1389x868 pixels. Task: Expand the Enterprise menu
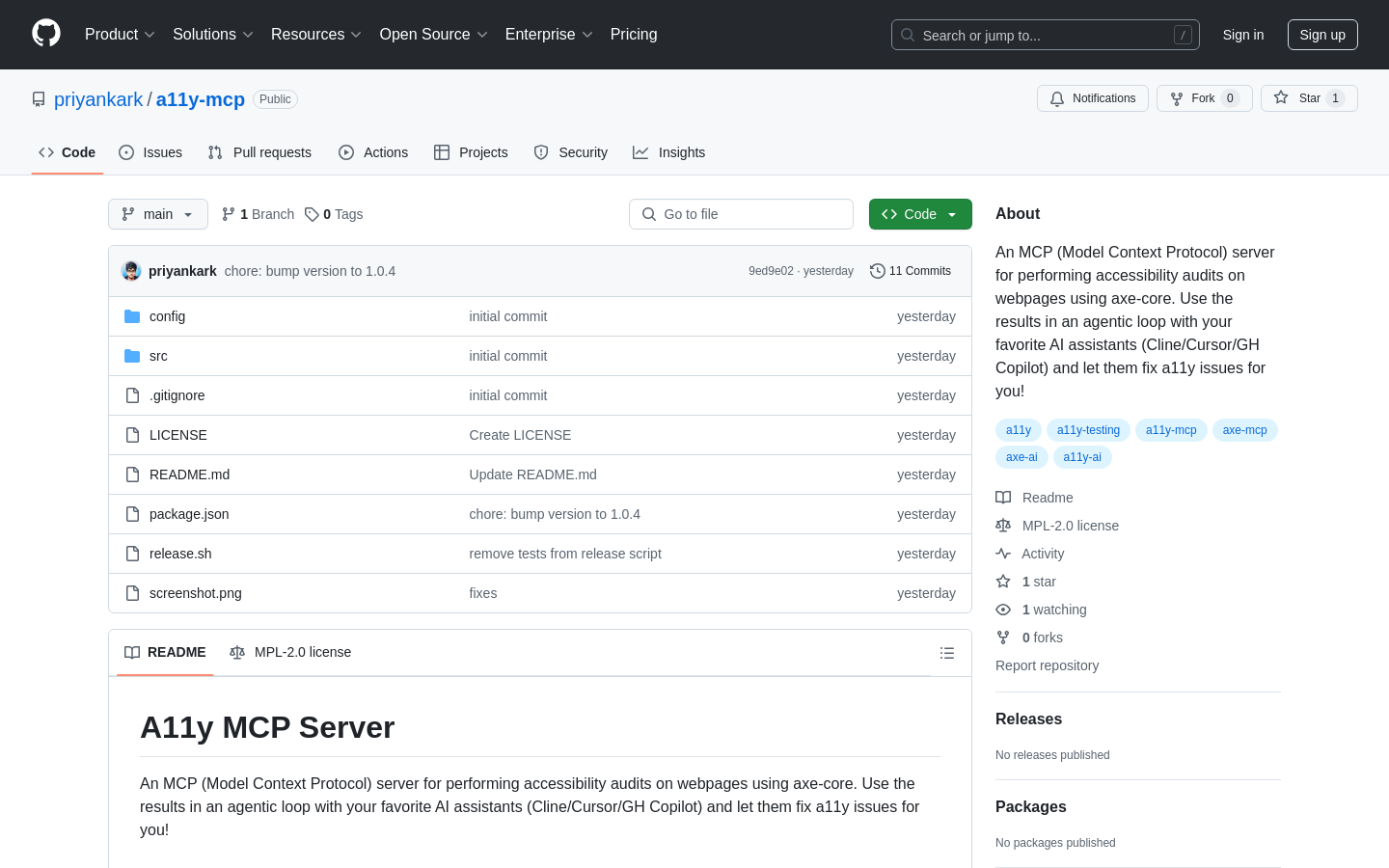[549, 35]
